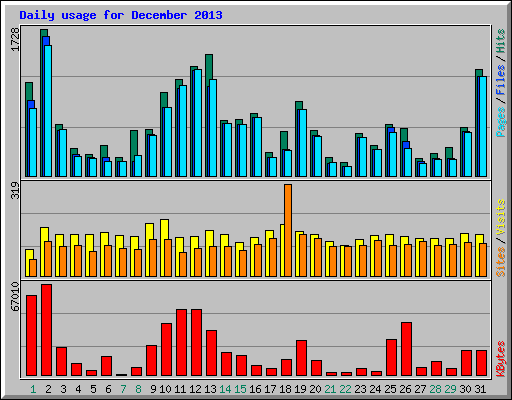Image resolution: width=512 pixels, height=400 pixels.
Task: Click day label '13' on x-axis
Action: coord(210,389)
